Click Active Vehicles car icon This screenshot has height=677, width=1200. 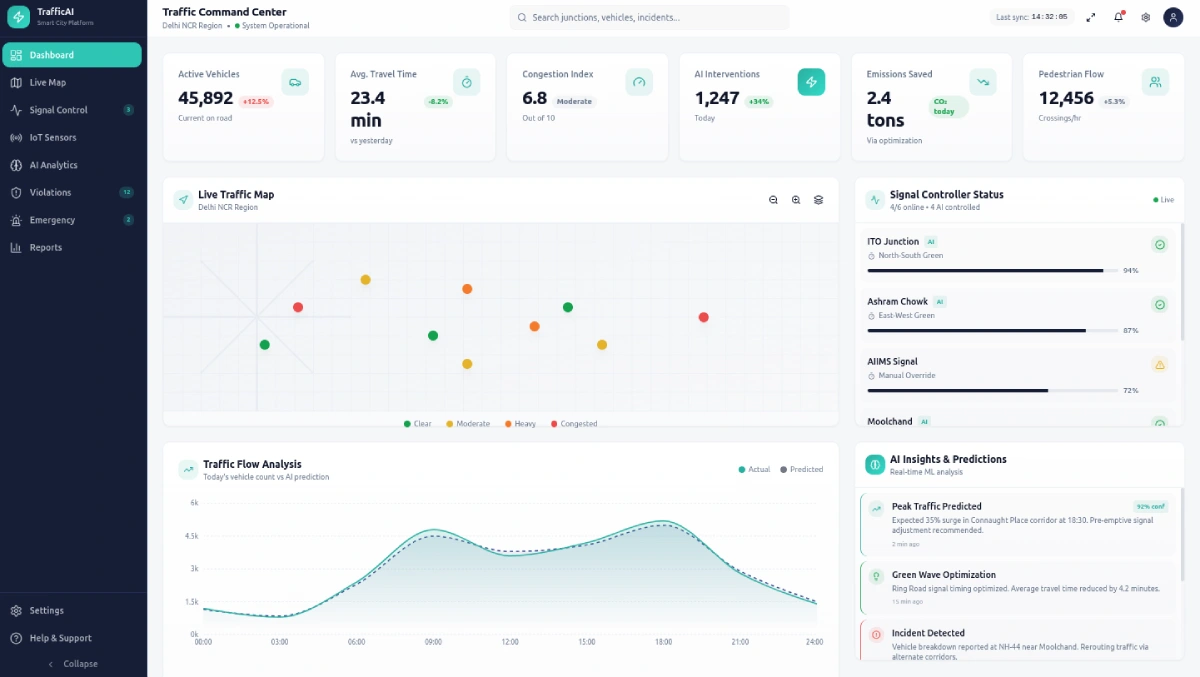[x=295, y=82]
